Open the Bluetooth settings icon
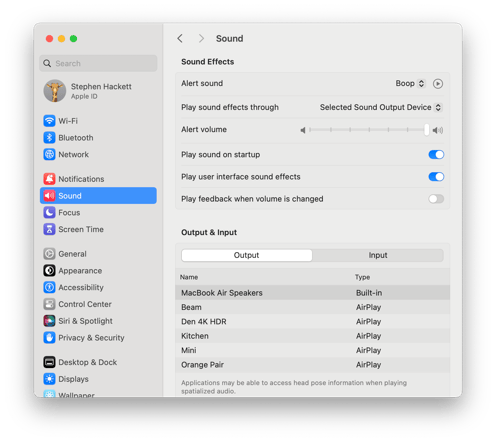 (49, 137)
